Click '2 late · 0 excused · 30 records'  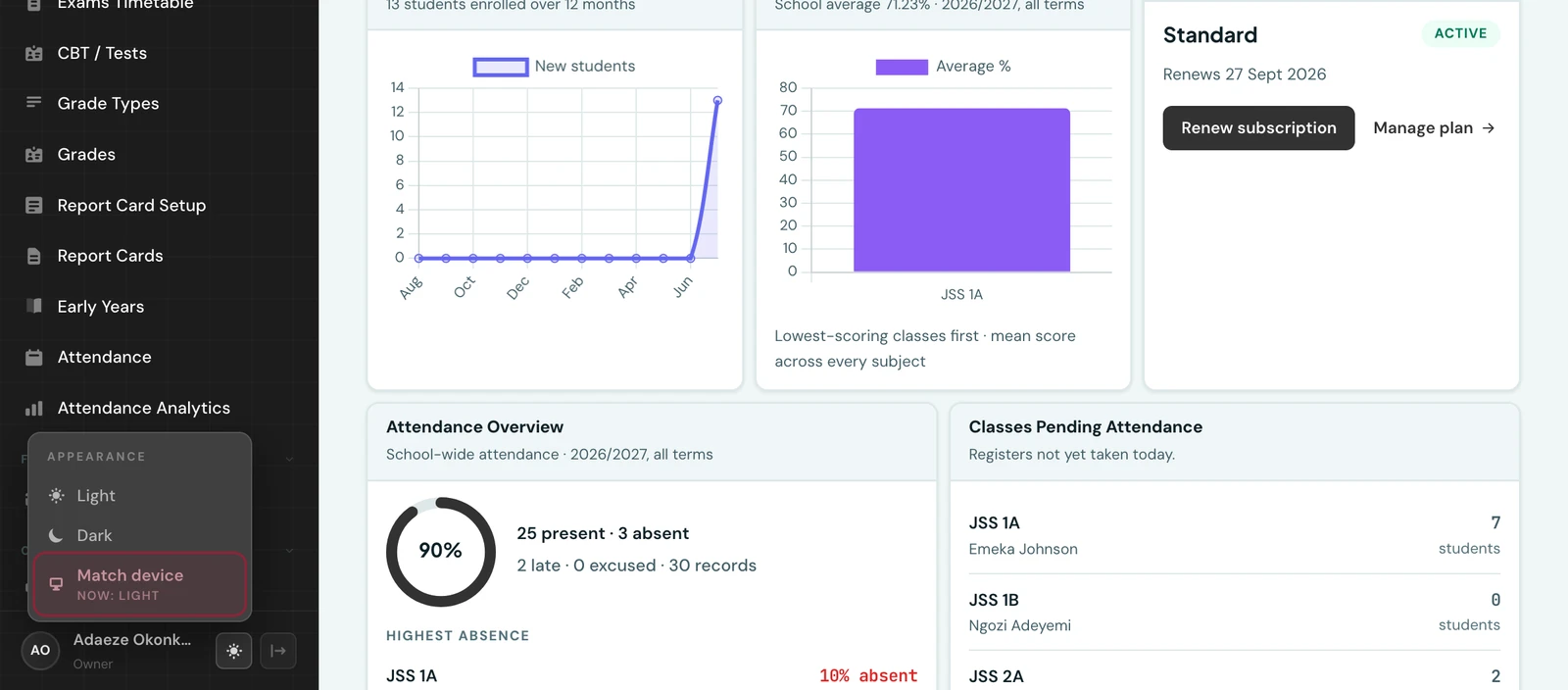coord(637,566)
